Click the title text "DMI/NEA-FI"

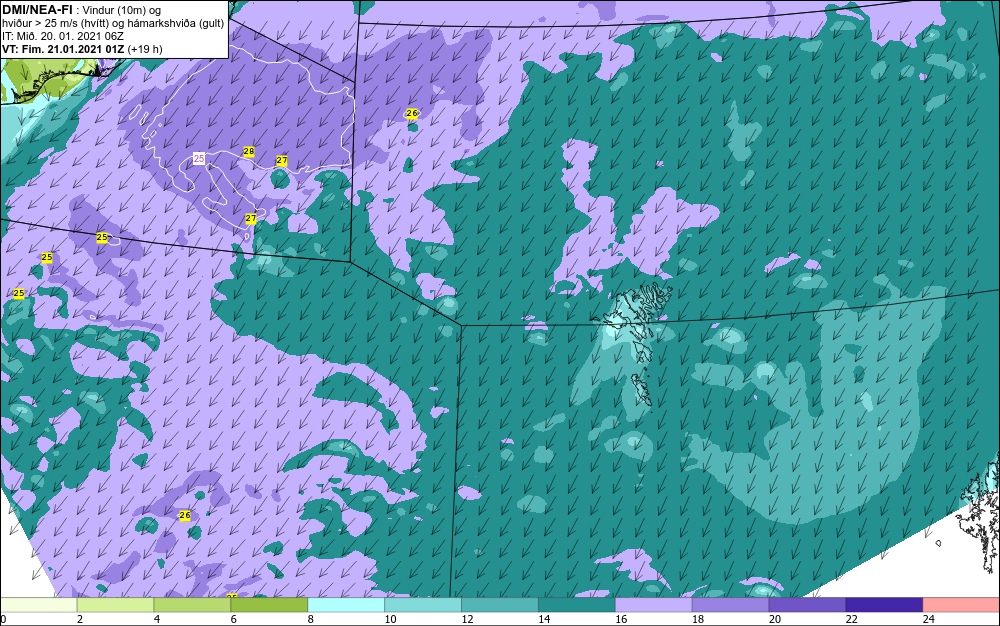point(36,9)
